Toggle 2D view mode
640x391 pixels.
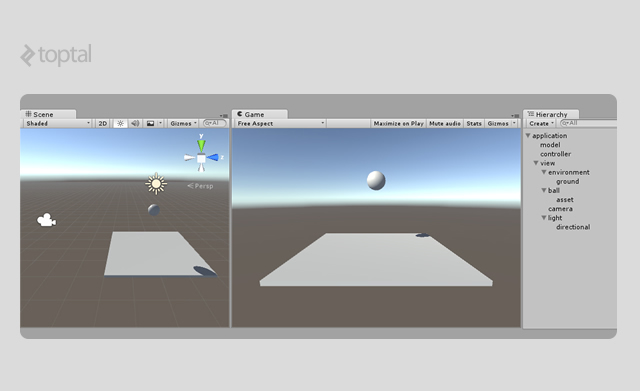(103, 123)
